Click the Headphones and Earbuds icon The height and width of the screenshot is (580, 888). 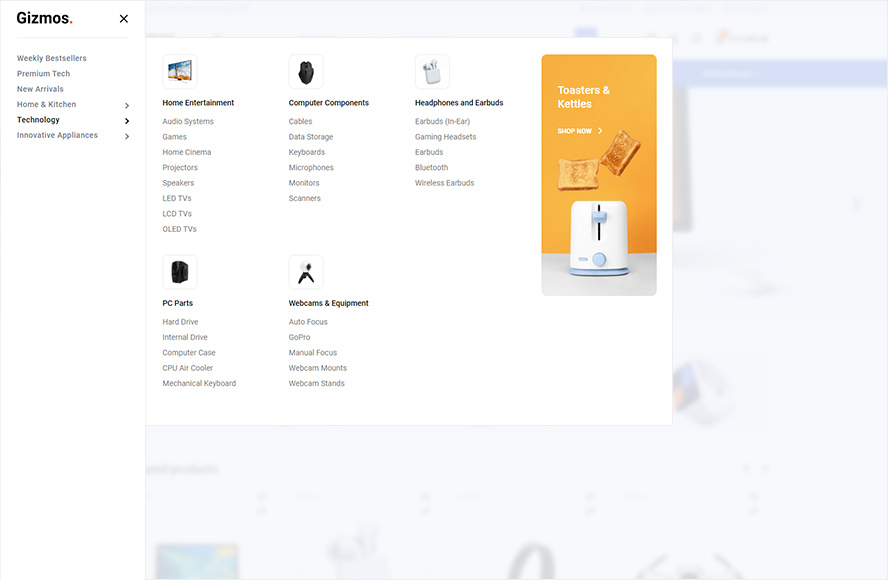click(x=432, y=72)
